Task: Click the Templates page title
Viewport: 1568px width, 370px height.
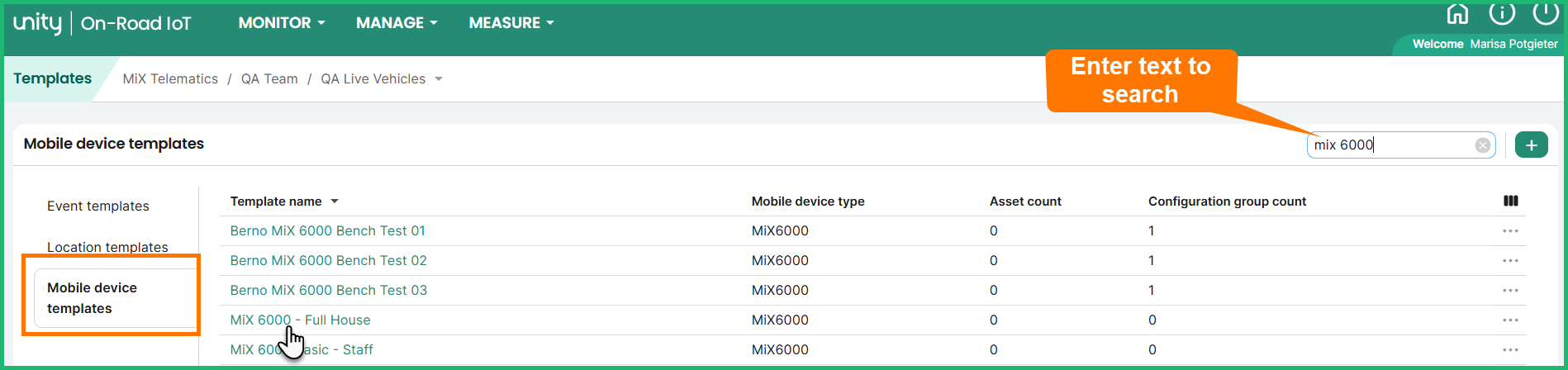Action: (52, 78)
